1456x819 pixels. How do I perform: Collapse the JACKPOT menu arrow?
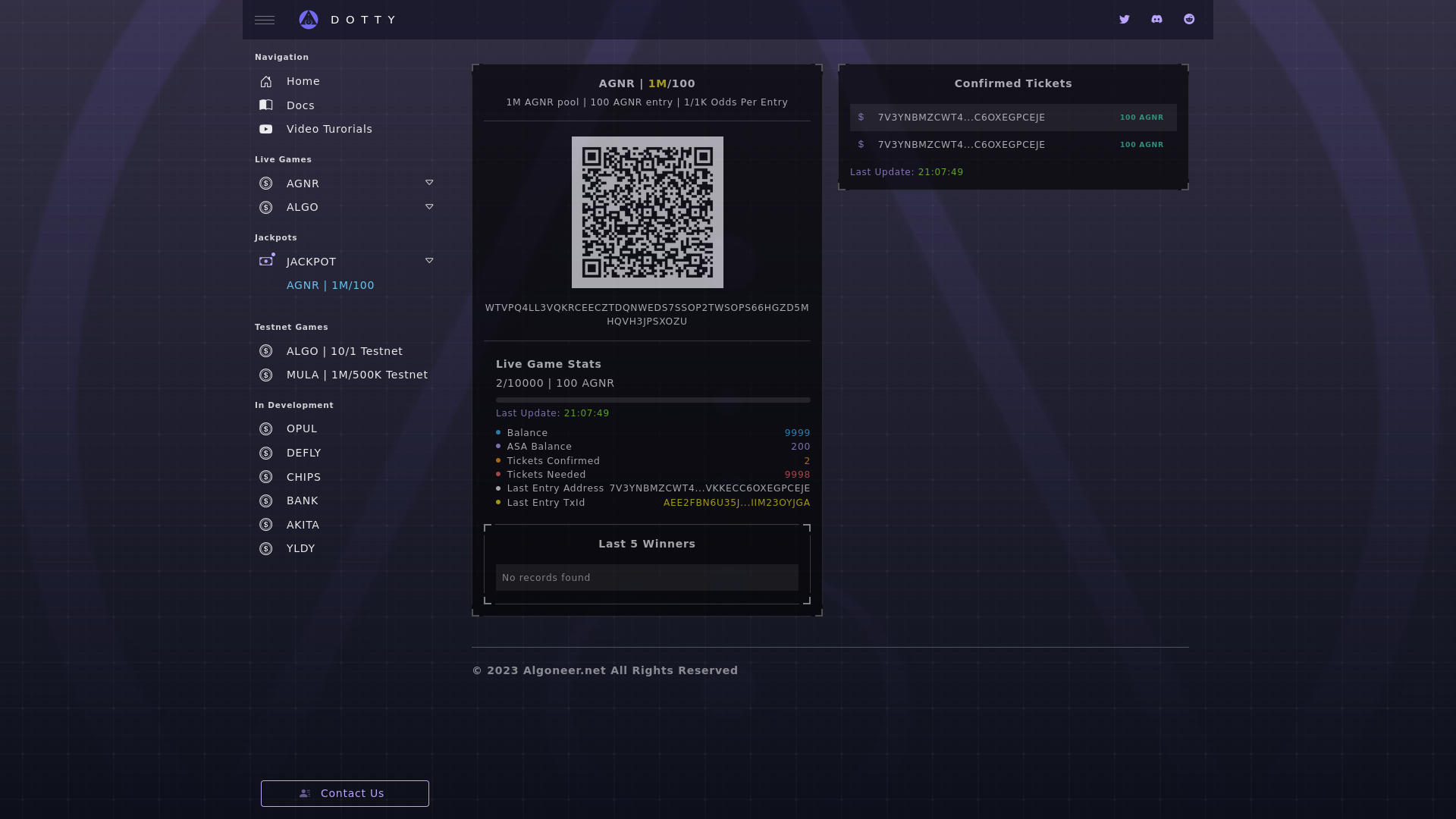pyautogui.click(x=429, y=261)
